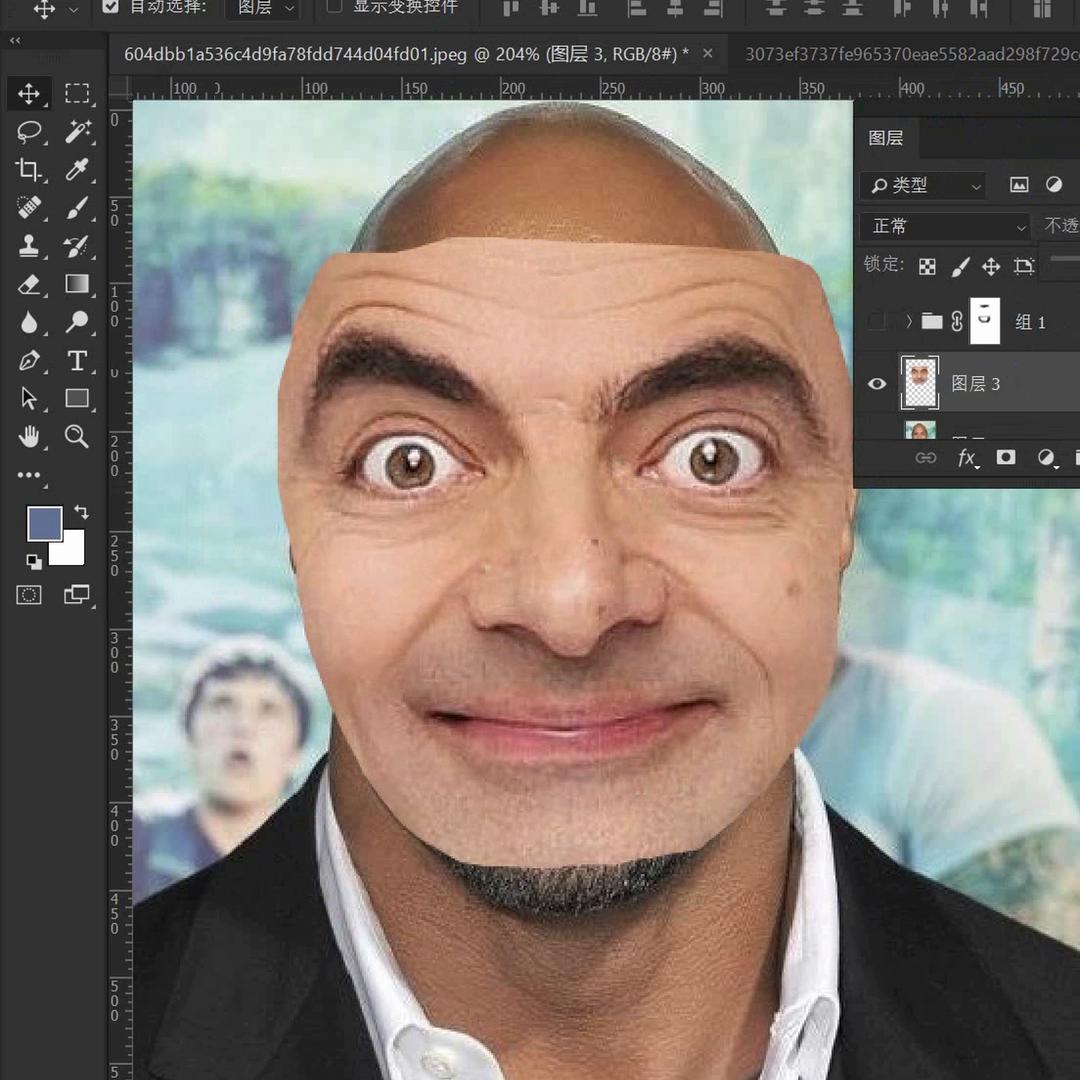Show the hidden 组 1 group

[877, 321]
